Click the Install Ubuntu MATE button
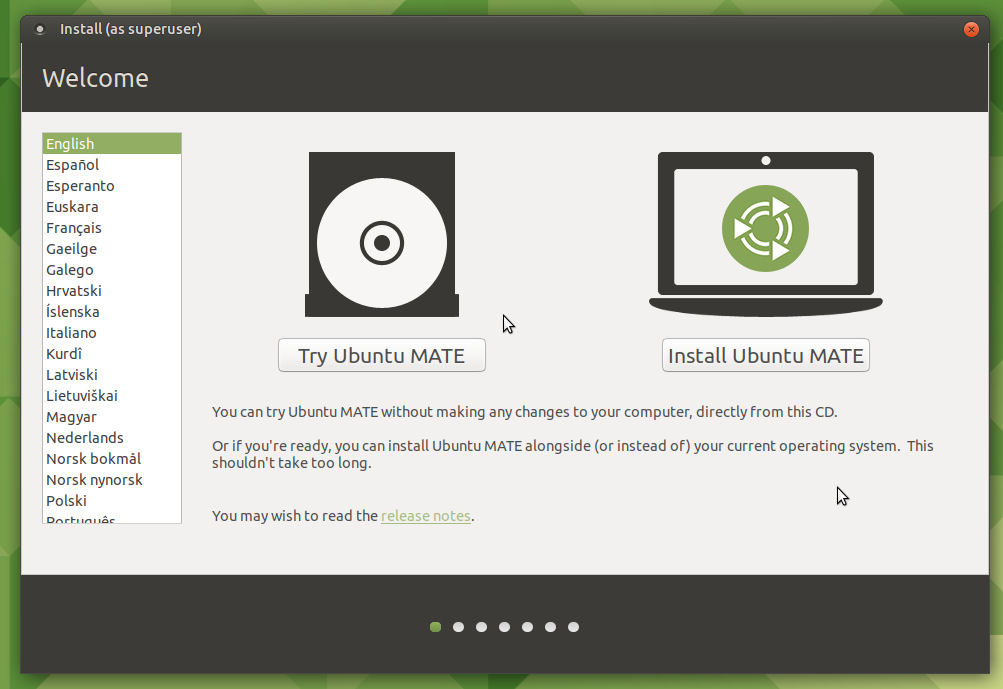This screenshot has height=689, width=1003. pyautogui.click(x=766, y=355)
